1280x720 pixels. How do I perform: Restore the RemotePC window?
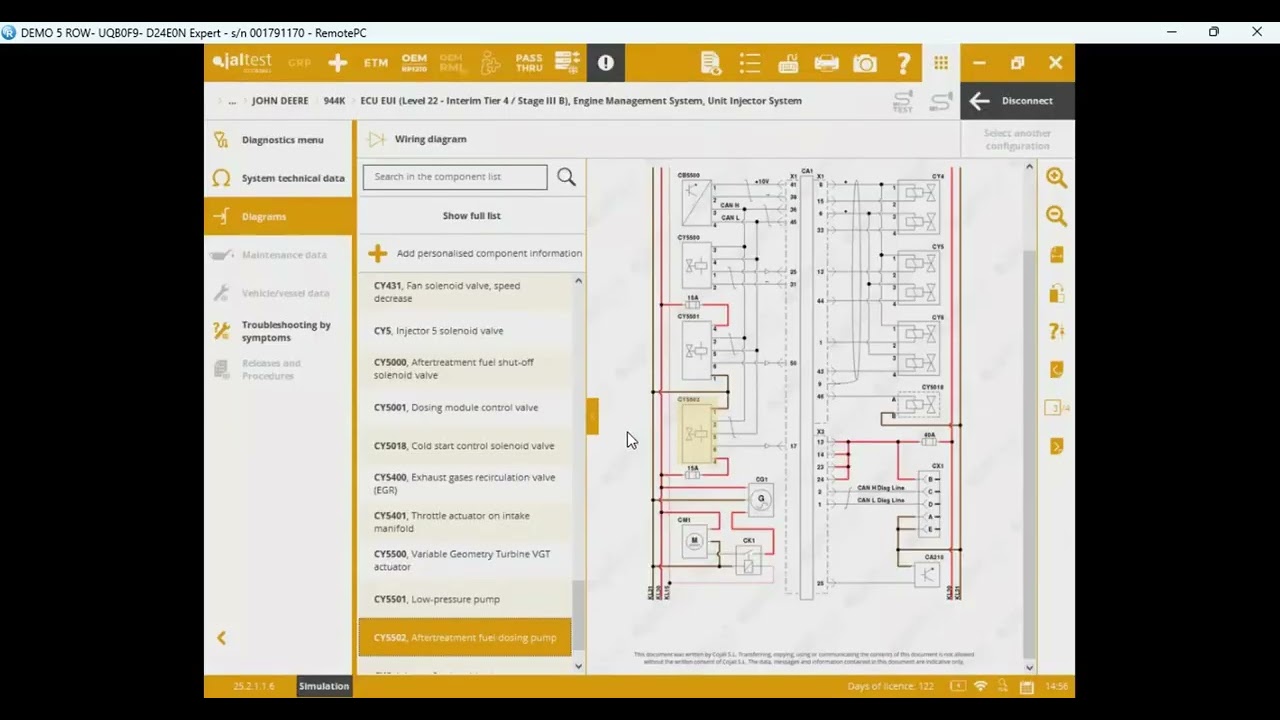(1214, 32)
